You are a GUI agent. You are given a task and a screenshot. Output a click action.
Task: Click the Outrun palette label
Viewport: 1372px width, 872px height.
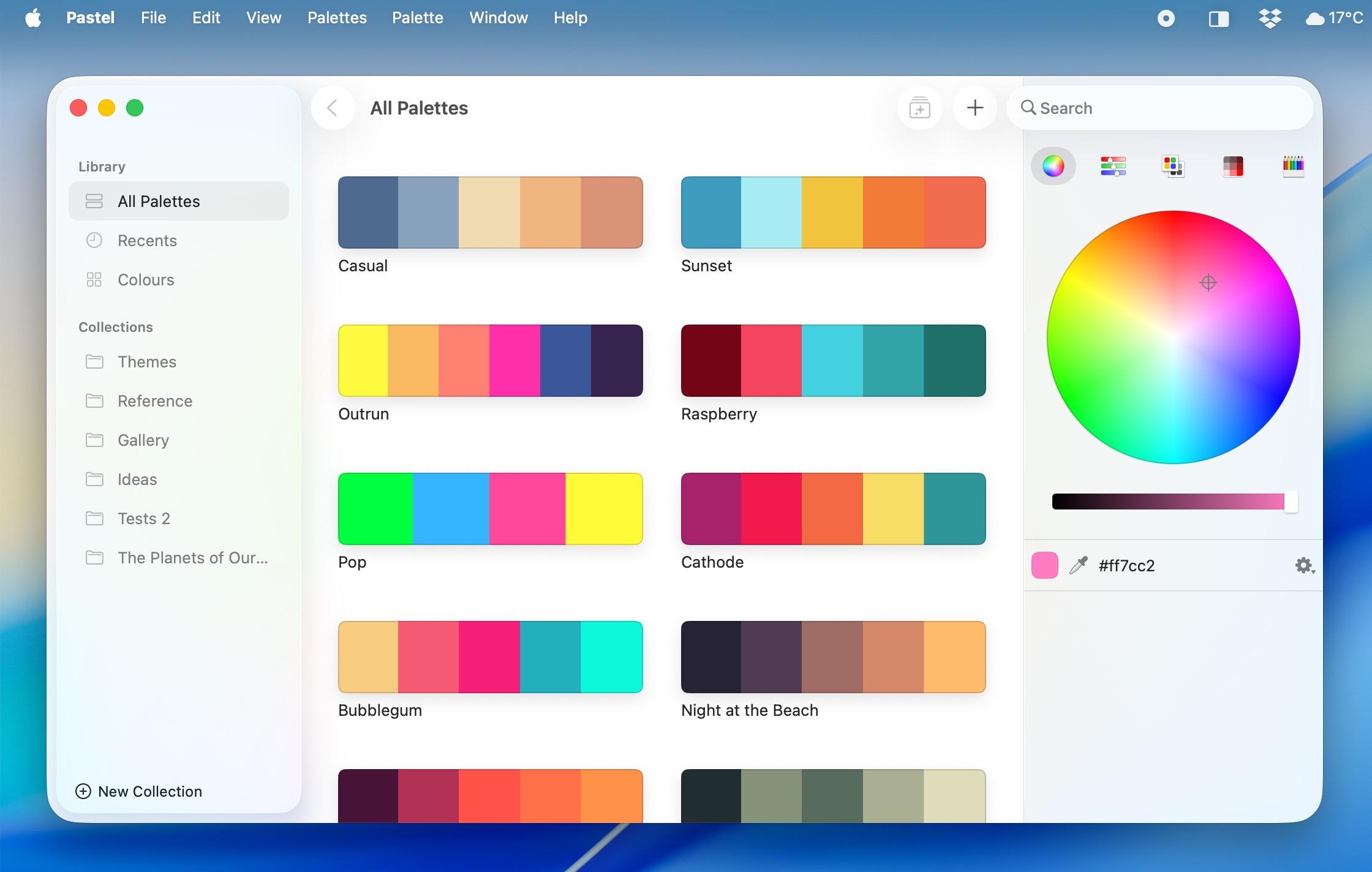363,414
